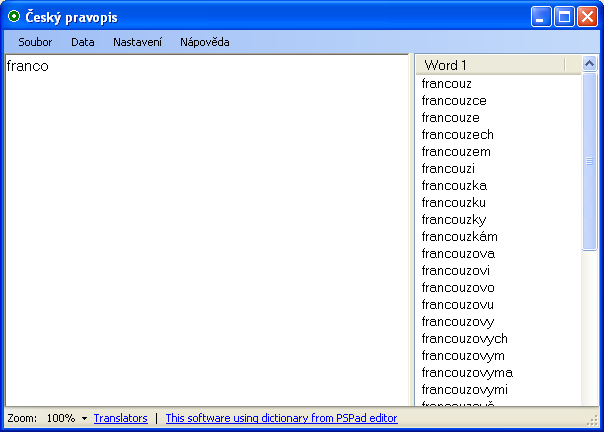604x432 pixels.
Task: Select the suggestion francouzkám
Action: 459,237
